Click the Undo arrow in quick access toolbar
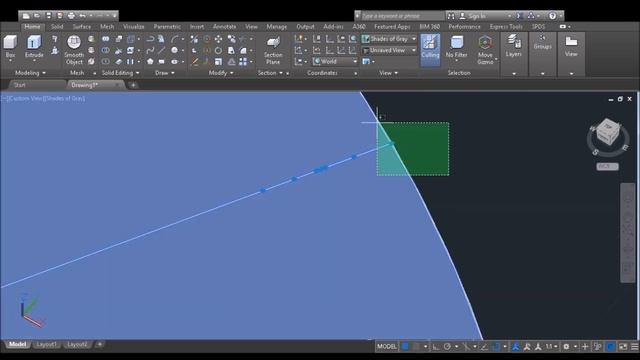The width and height of the screenshot is (640, 360). (82, 16)
